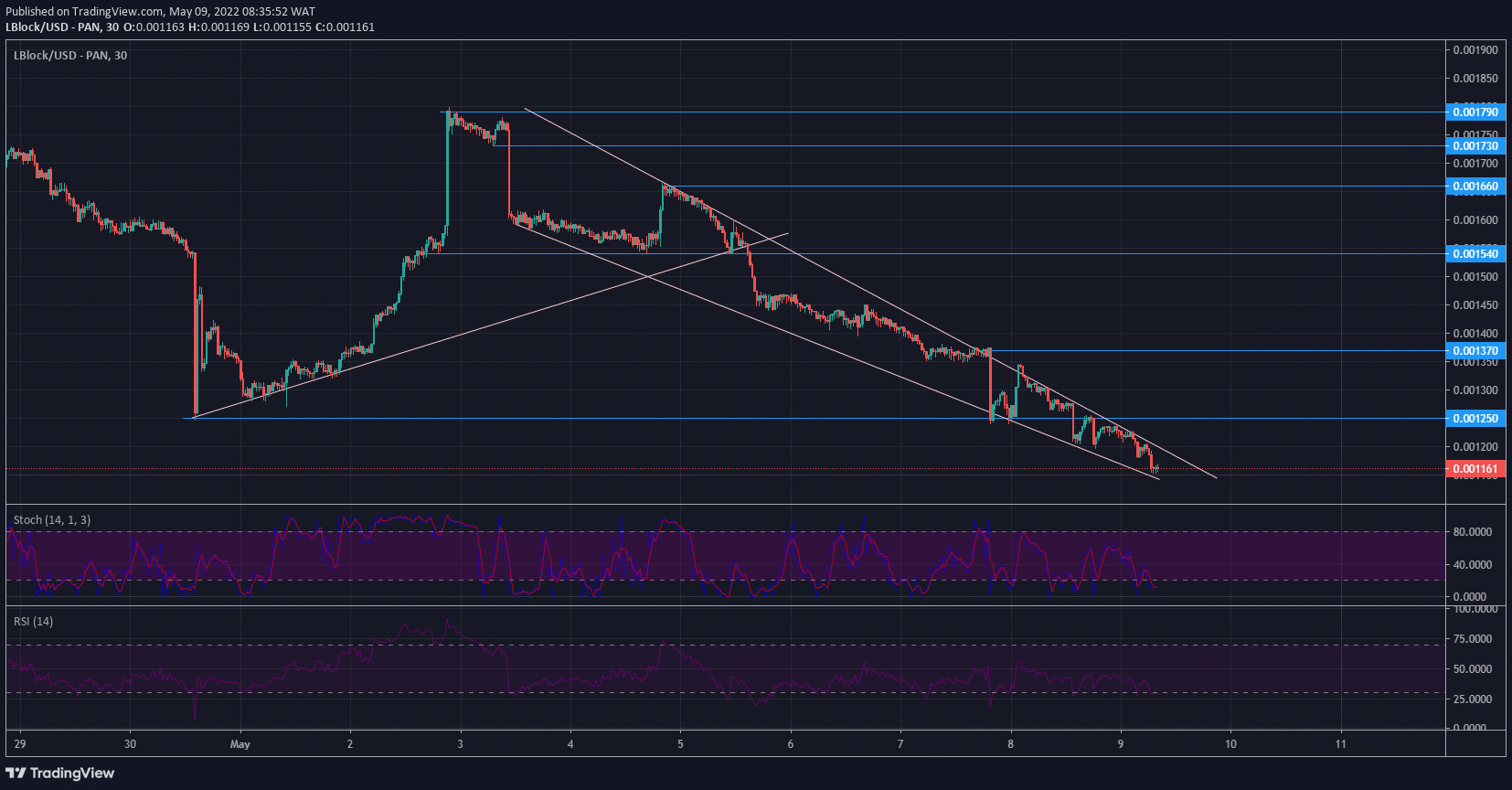This screenshot has width=1512, height=790.
Task: Click the 0.001790 price level label
Action: tap(1475, 112)
